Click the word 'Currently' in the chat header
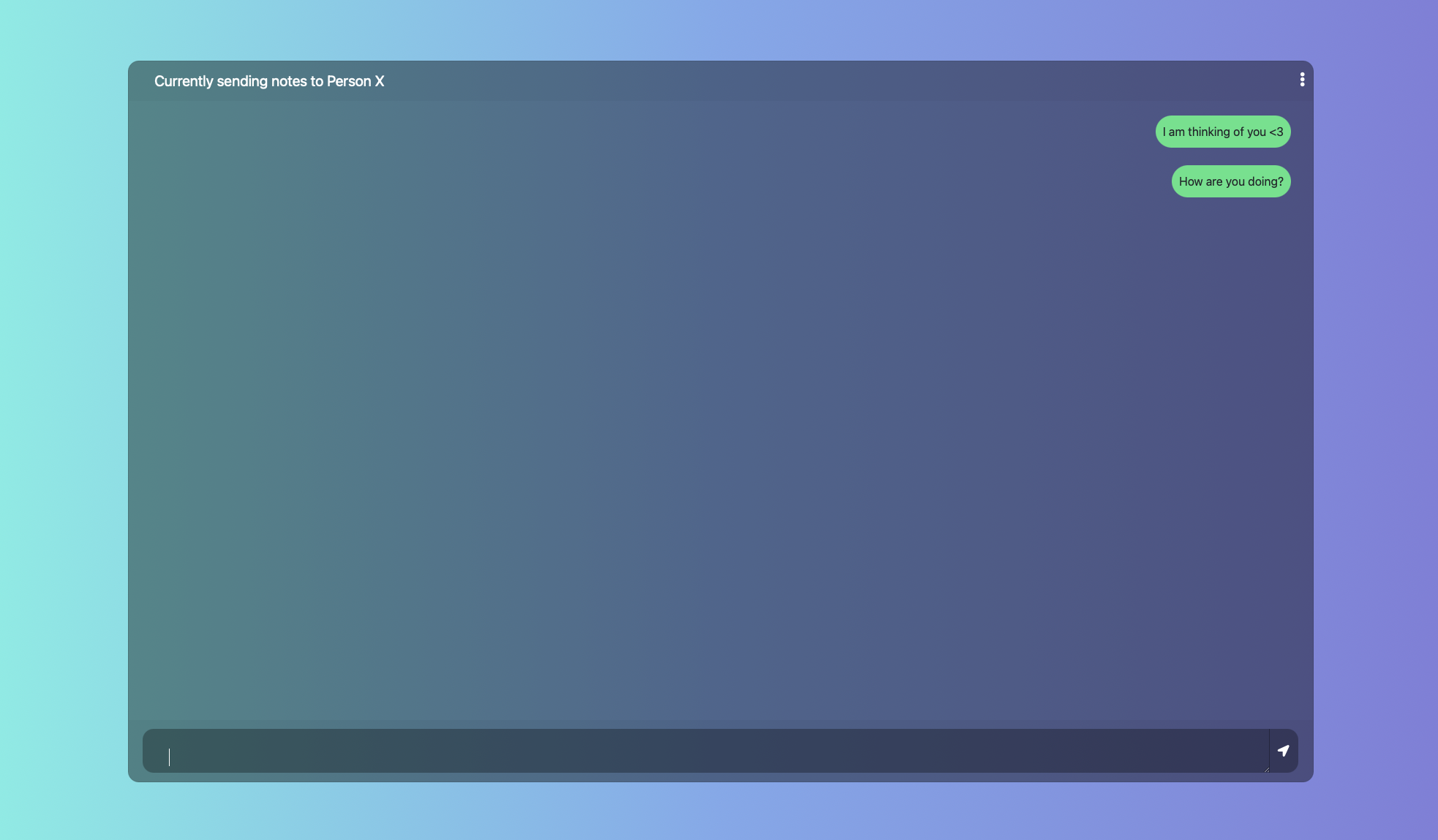 tap(184, 81)
